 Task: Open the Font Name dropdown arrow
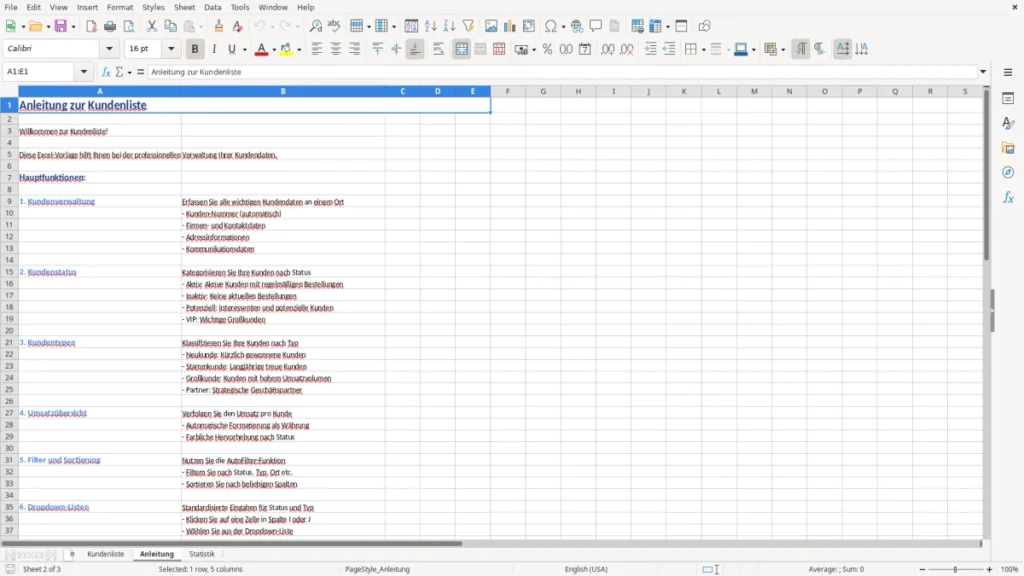pyautogui.click(x=109, y=48)
